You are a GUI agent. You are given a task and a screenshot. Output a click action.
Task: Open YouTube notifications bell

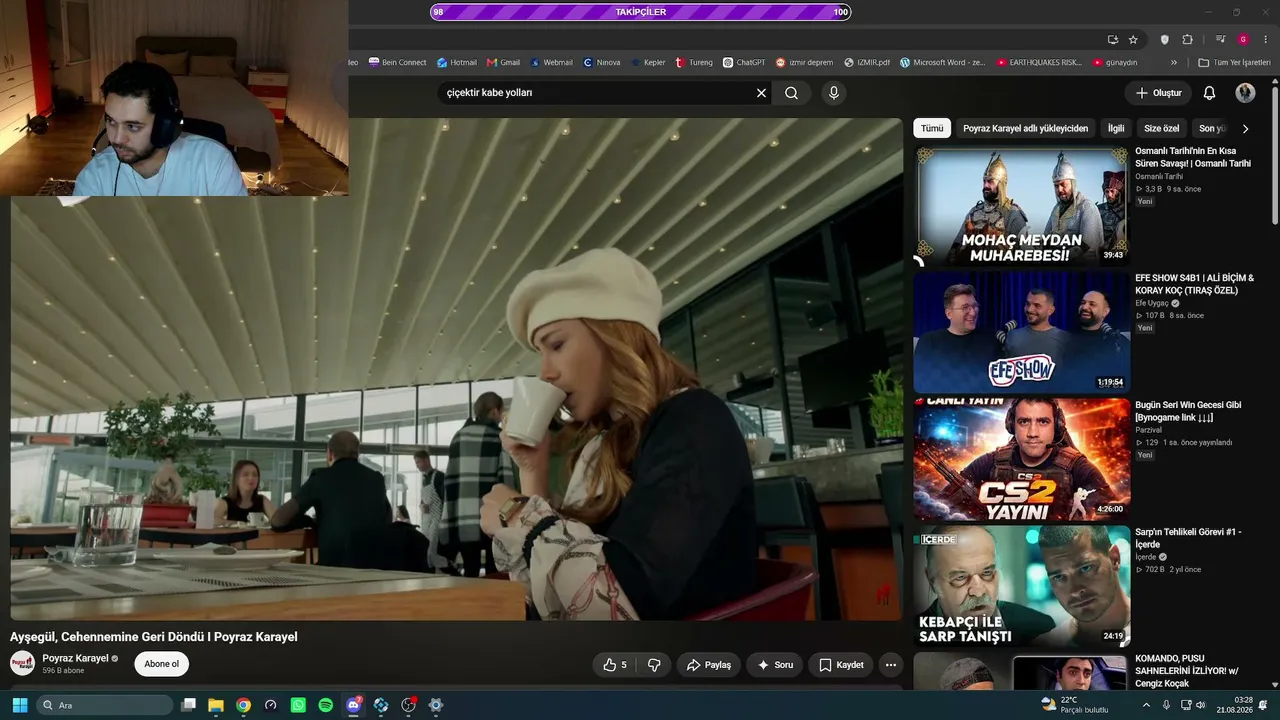[x=1209, y=93]
